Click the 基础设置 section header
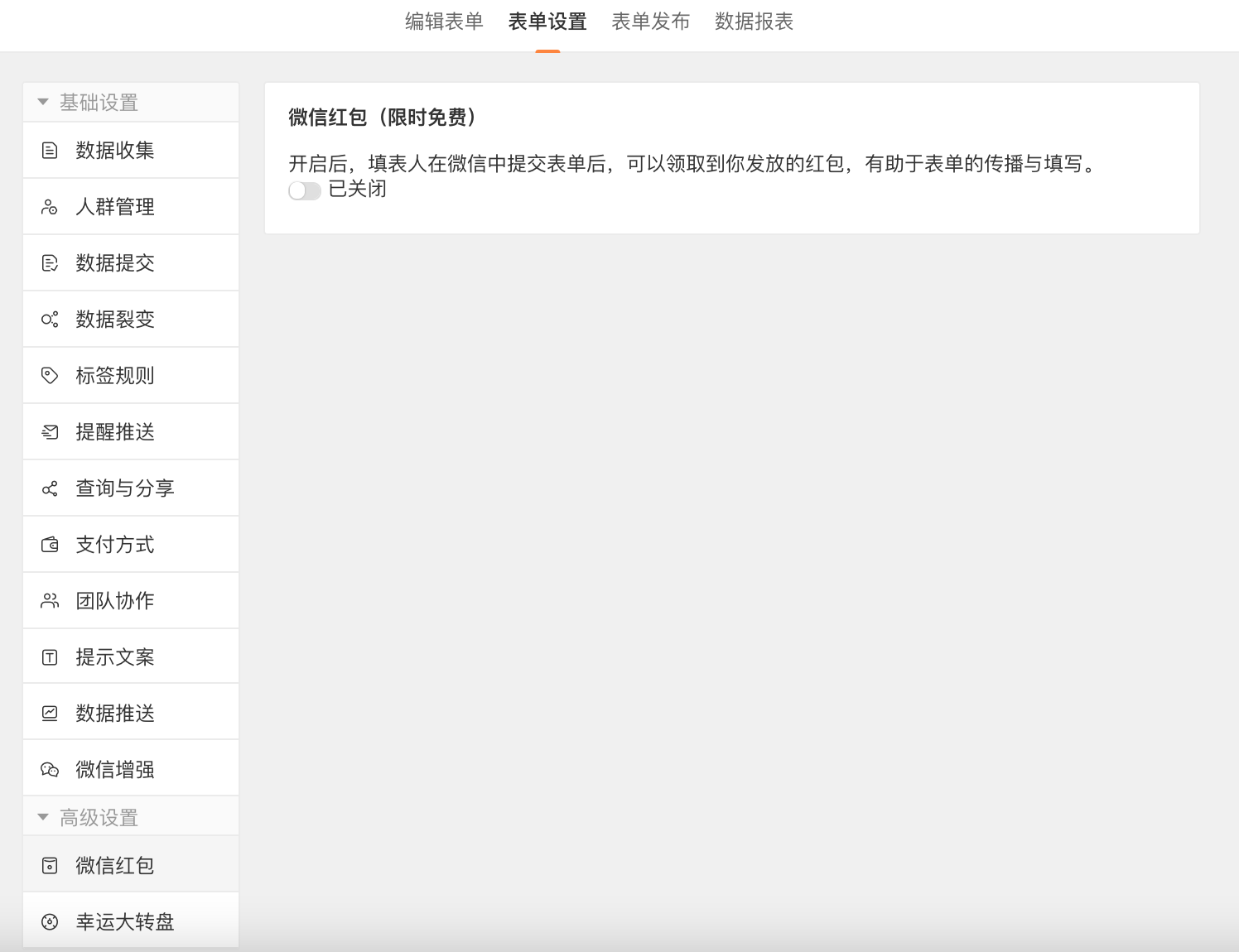This screenshot has width=1239, height=952. (131, 102)
